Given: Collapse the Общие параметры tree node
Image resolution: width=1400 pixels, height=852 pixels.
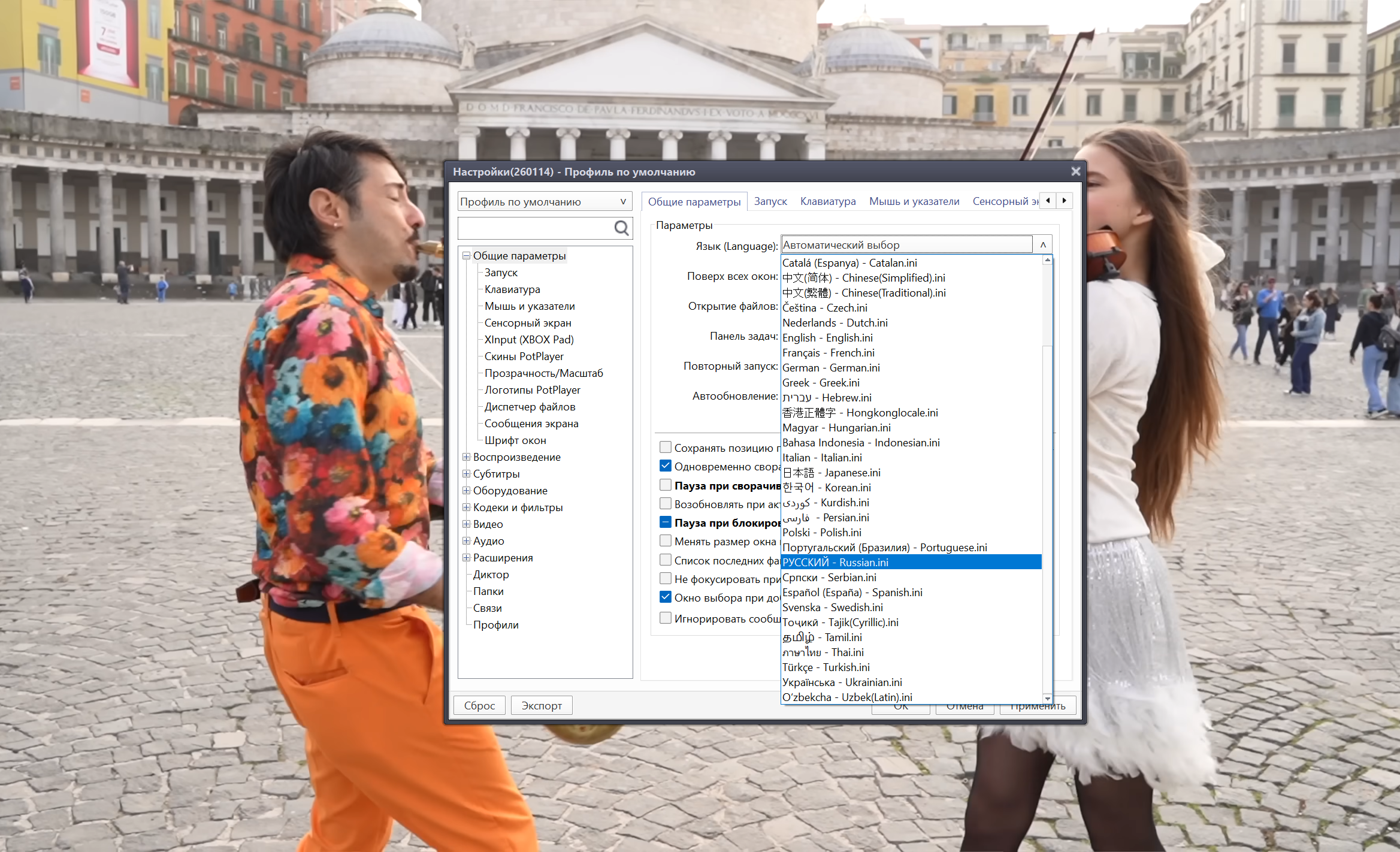Looking at the screenshot, I should (466, 256).
